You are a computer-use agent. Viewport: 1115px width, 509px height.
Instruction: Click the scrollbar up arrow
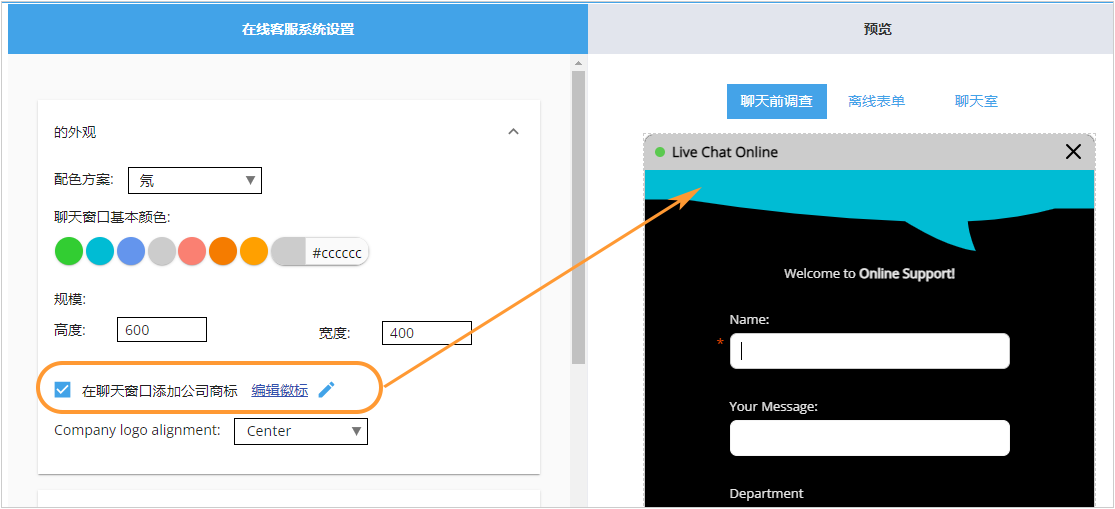pos(578,63)
